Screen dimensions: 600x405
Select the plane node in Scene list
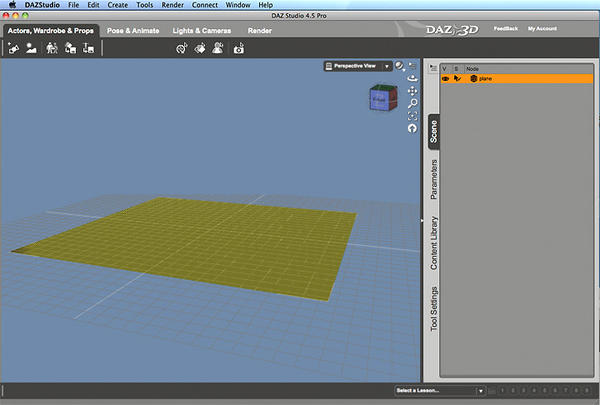(517, 78)
